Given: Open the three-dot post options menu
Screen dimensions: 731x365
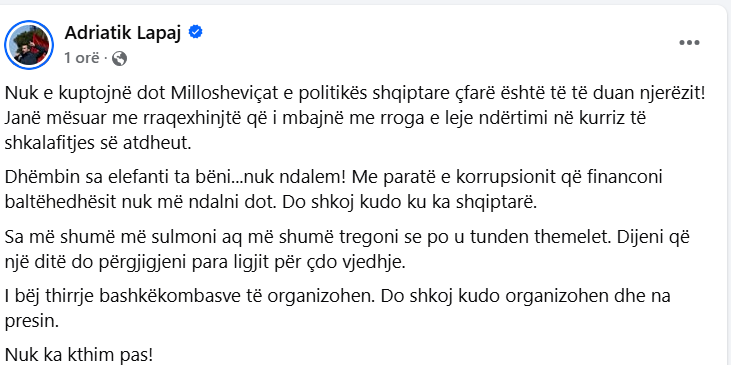Looking at the screenshot, I should click(x=689, y=43).
